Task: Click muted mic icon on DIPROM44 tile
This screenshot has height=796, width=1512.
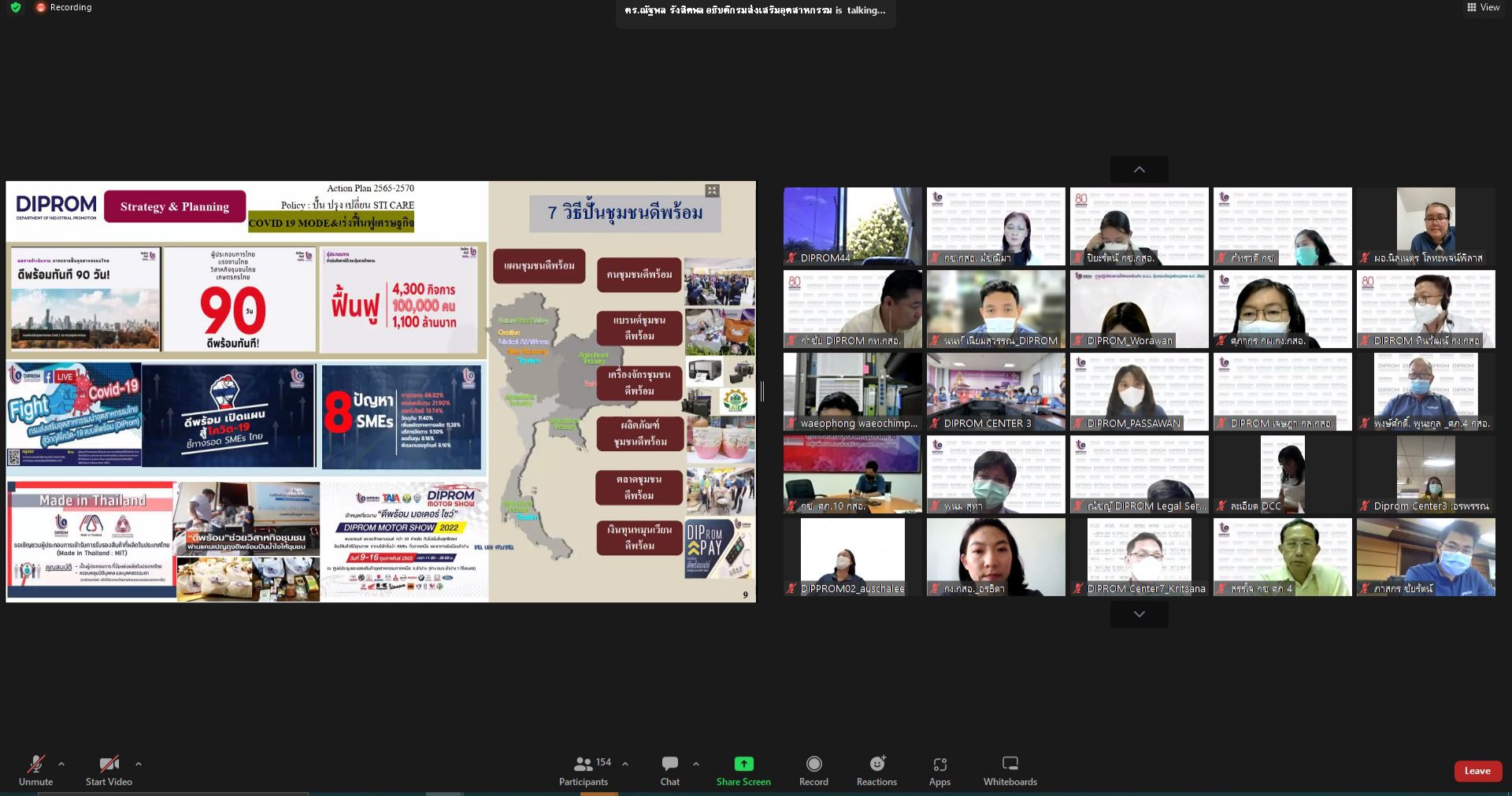Action: click(x=791, y=257)
